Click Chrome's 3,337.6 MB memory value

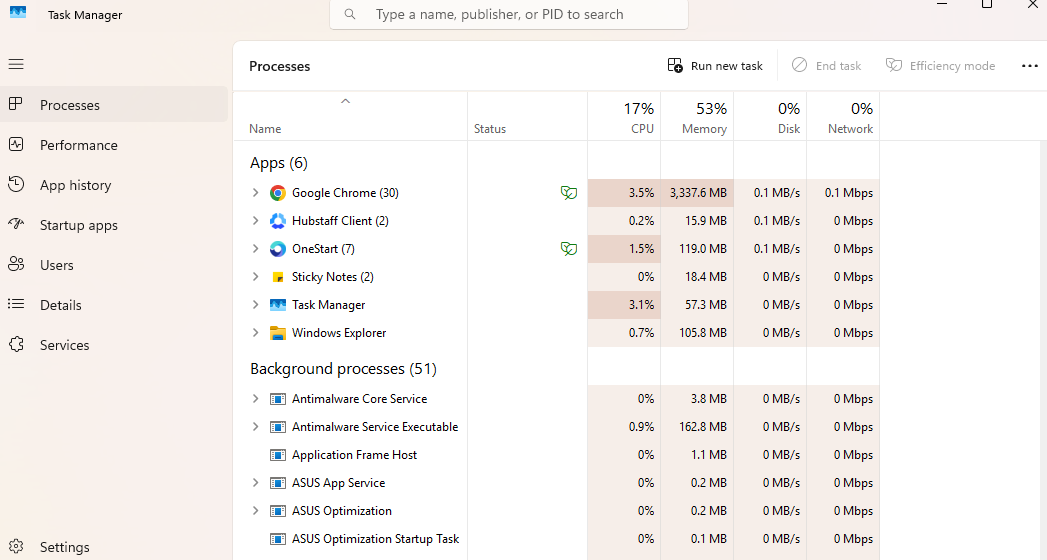pyautogui.click(x=698, y=193)
